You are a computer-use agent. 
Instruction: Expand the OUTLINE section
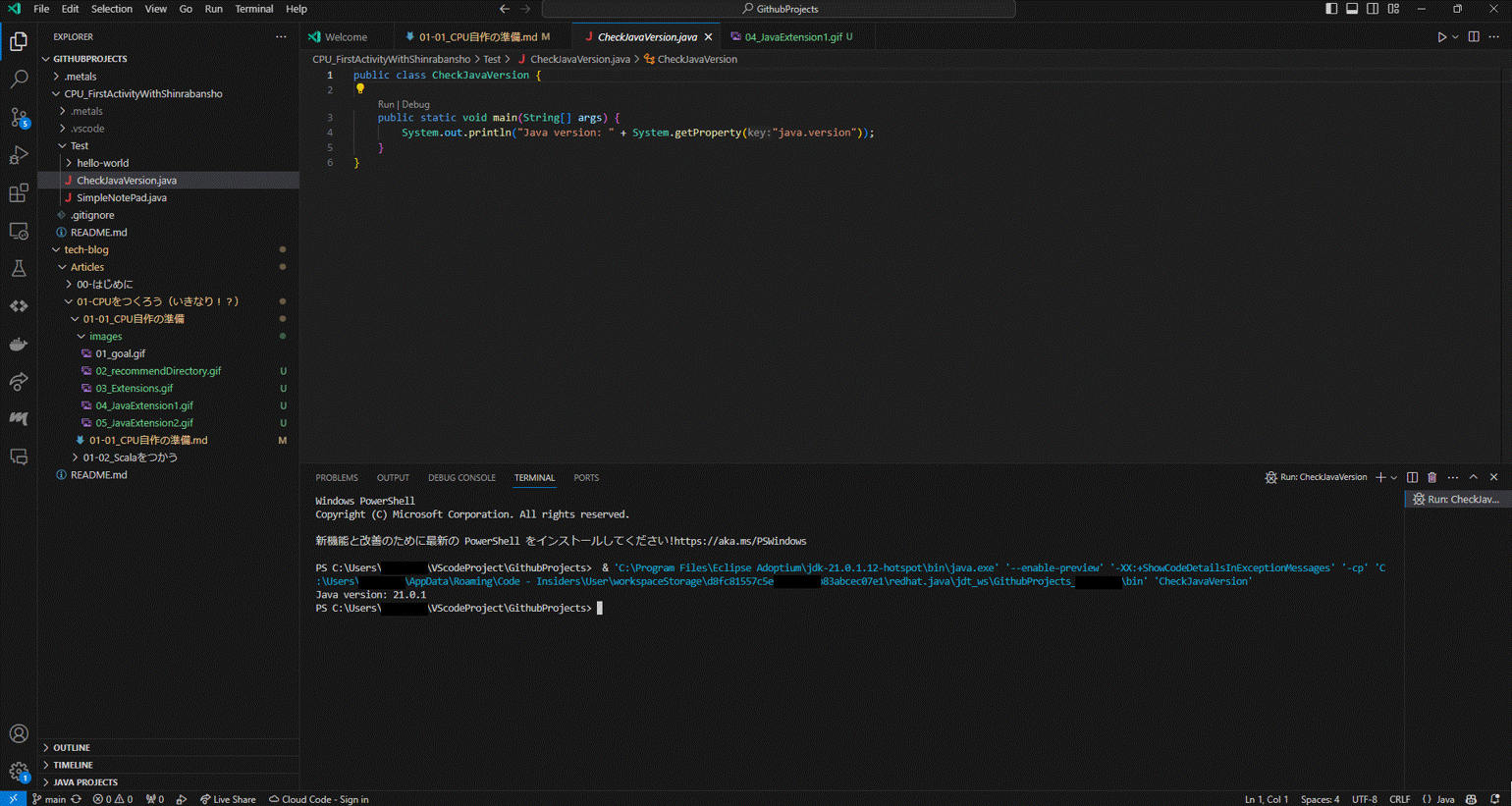[x=71, y=747]
